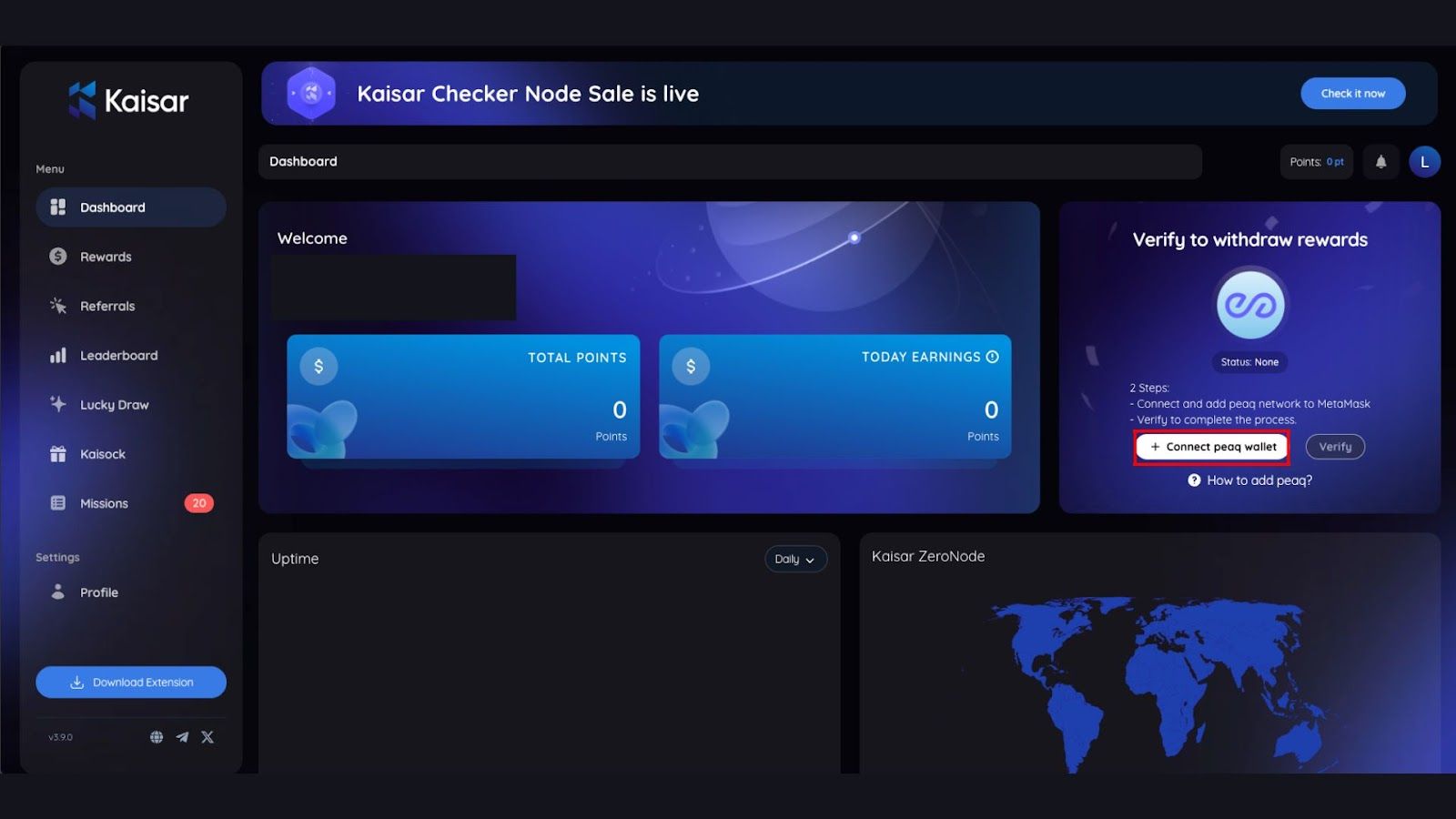The image size is (1456, 819).
Task: Click the Points 0 pt indicator
Action: click(x=1317, y=162)
